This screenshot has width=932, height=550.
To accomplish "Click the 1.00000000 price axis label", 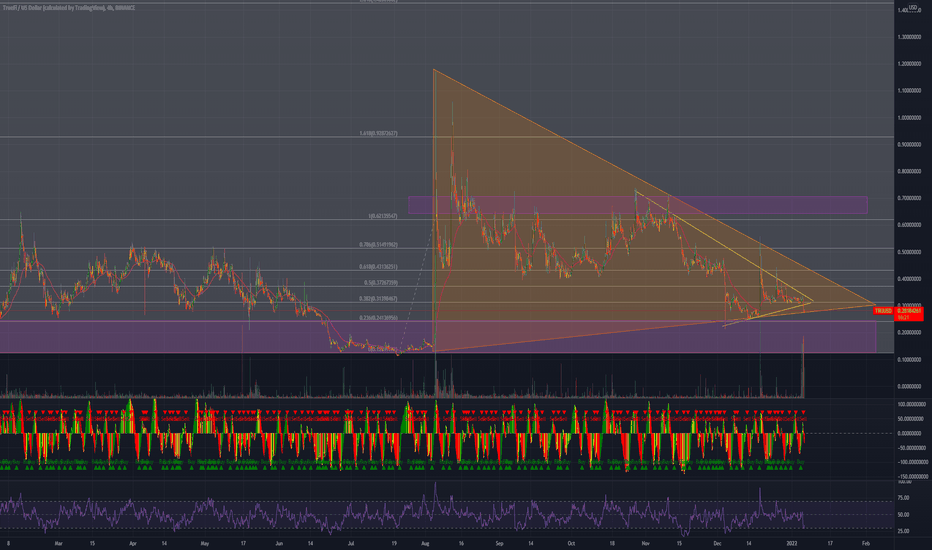I will click(x=909, y=118).
